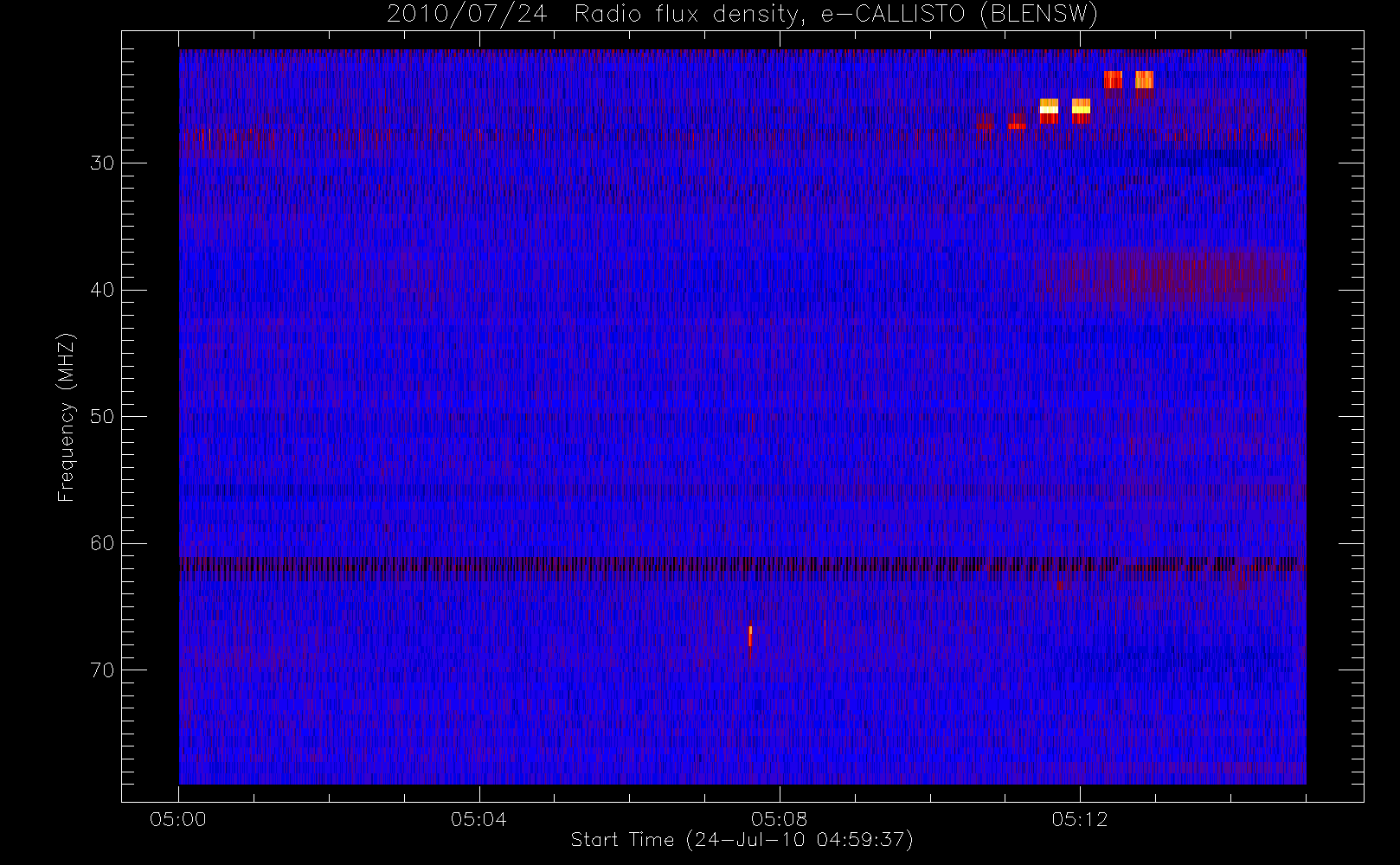Click the '50' frequency tick label

[x=102, y=417]
